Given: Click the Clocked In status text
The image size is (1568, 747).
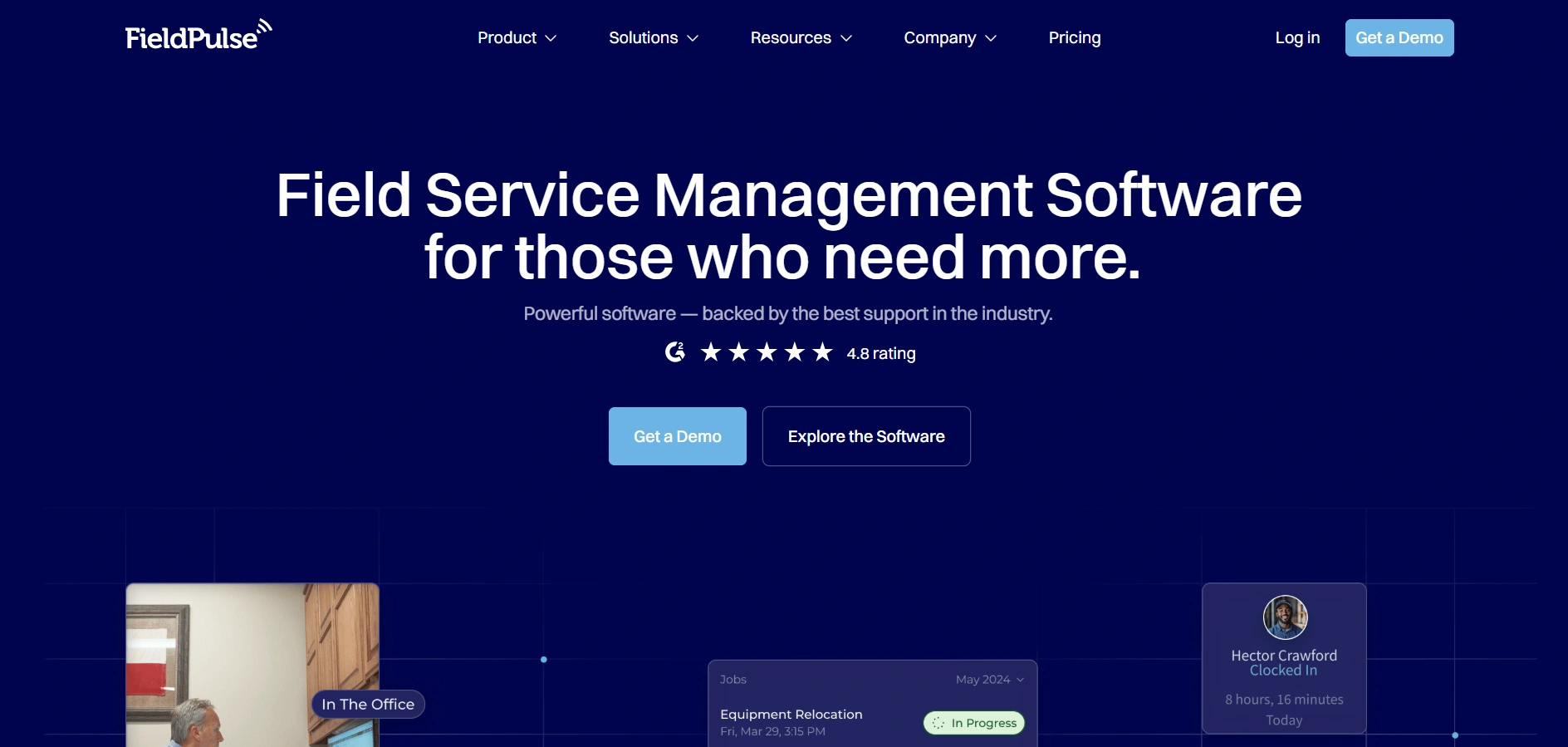Looking at the screenshot, I should 1283,671.
